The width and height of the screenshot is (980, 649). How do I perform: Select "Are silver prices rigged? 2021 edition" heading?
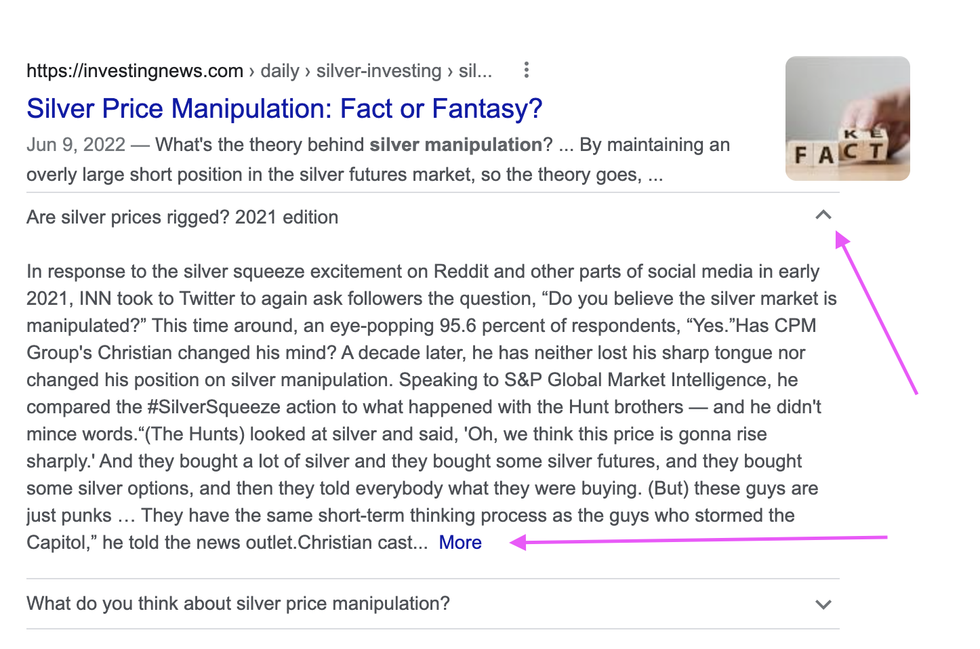[x=182, y=217]
